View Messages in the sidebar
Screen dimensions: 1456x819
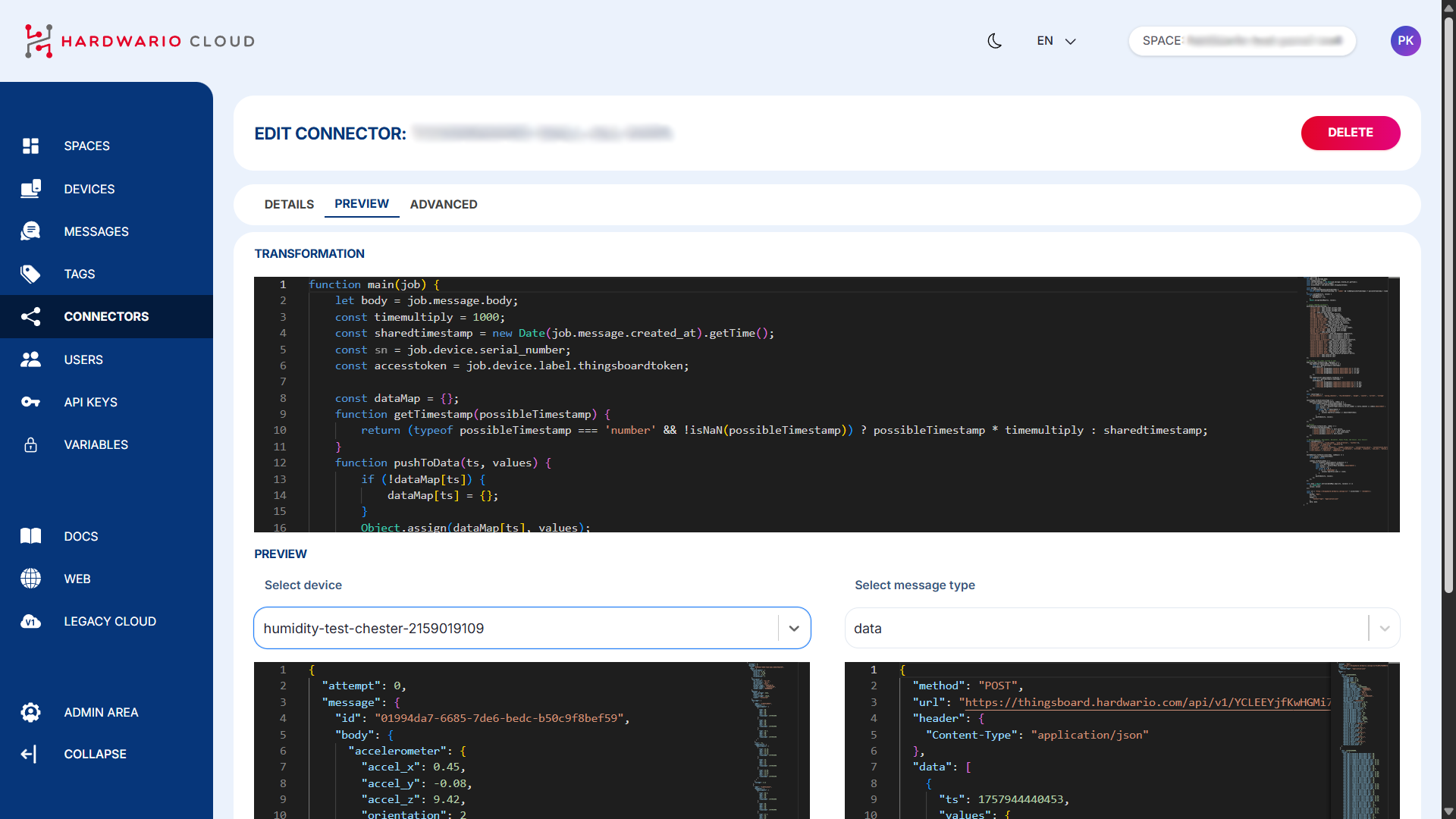point(96,231)
